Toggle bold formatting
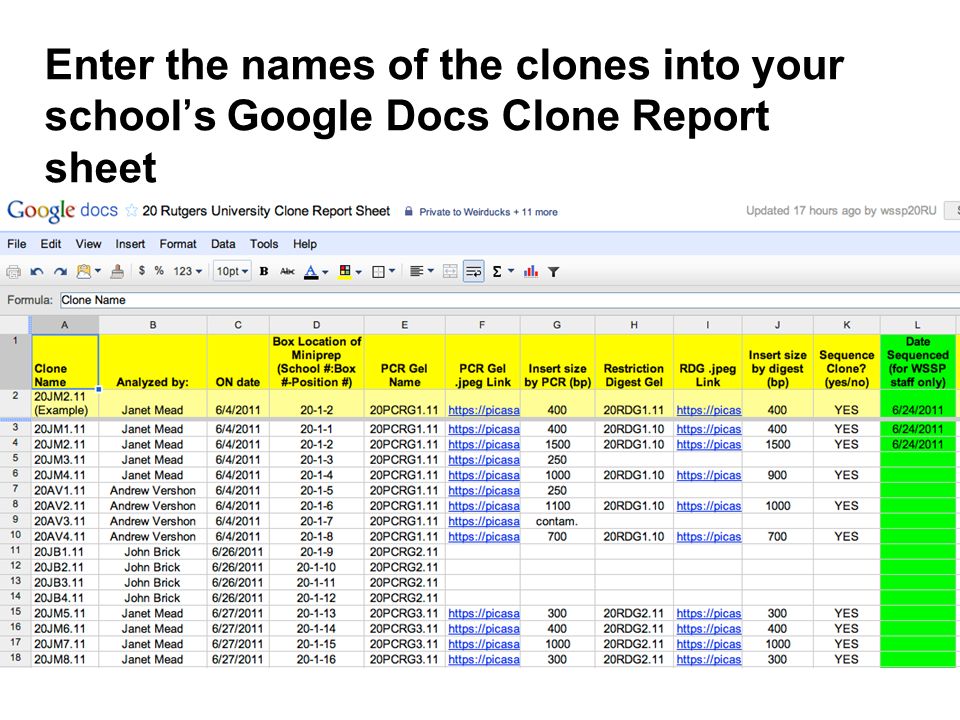960x720 pixels. point(264,271)
